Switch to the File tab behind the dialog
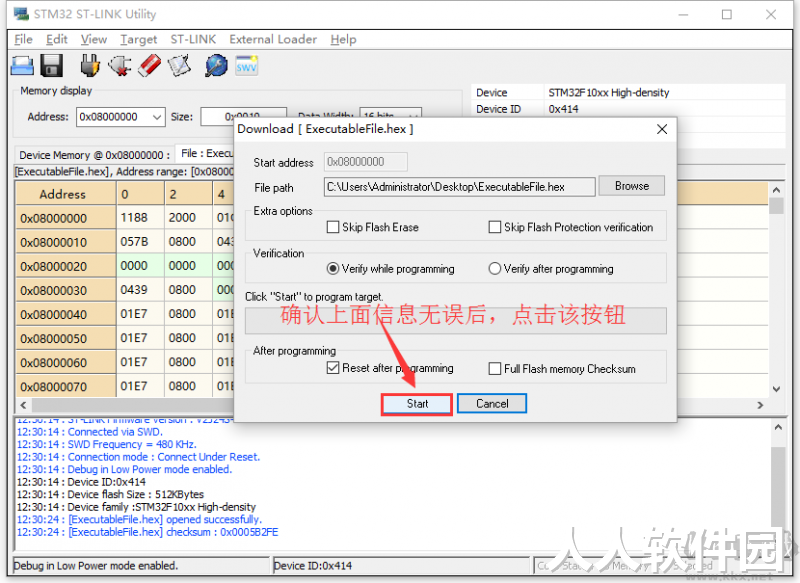800x583 pixels. click(x=206, y=154)
